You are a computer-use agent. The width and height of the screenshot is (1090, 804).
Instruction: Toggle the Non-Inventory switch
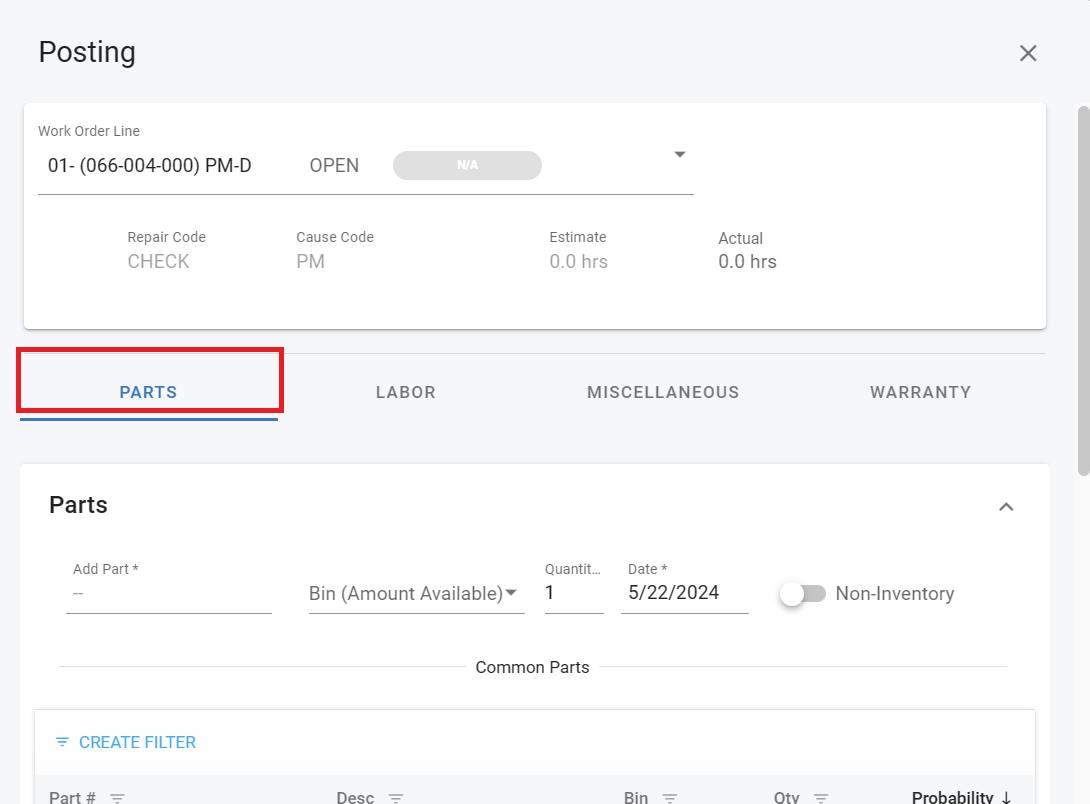pos(804,594)
